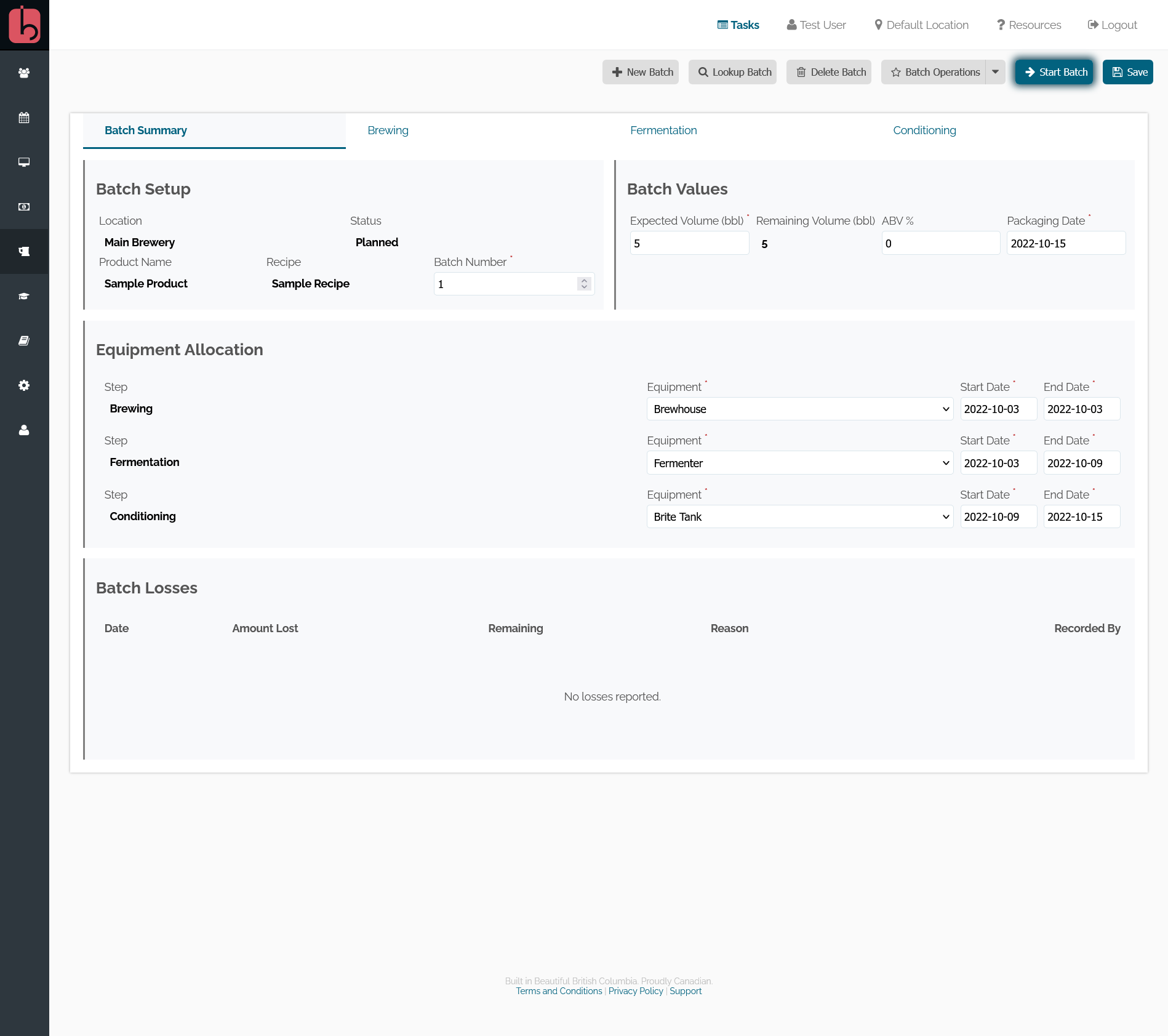Click the Packaging Date field
This screenshot has height=1036, width=1168.
pos(1066,243)
